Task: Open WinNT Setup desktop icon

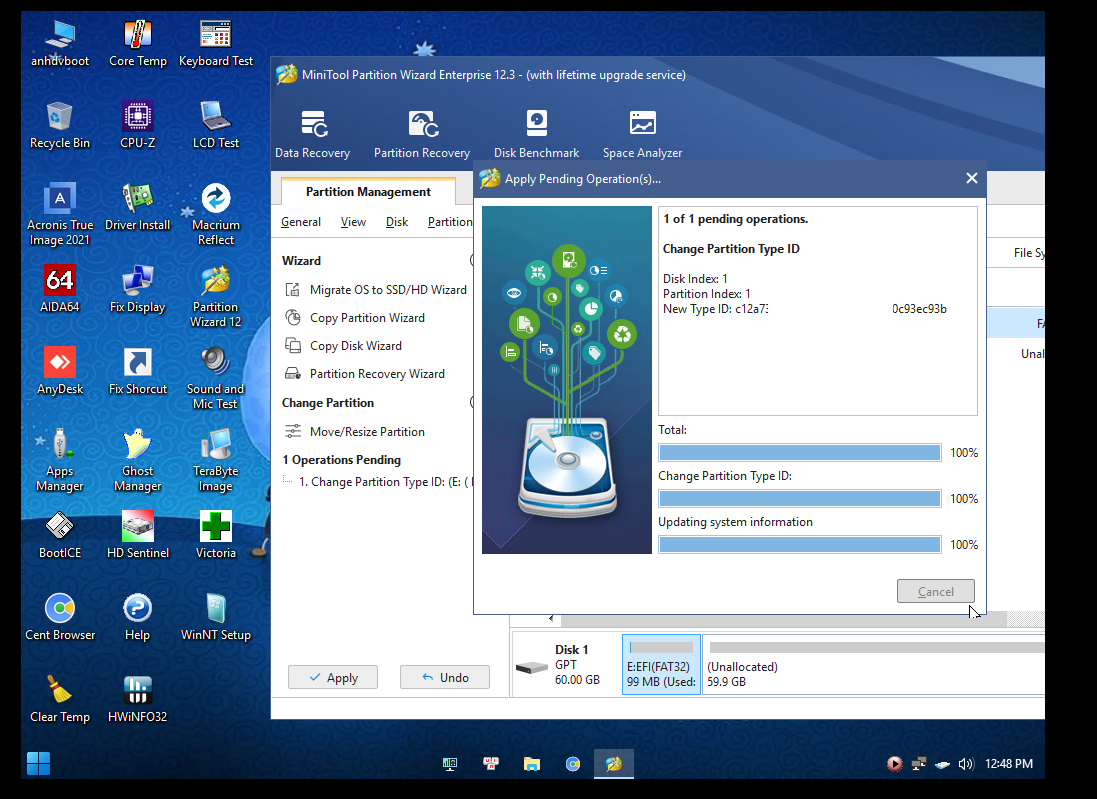Action: 215,617
